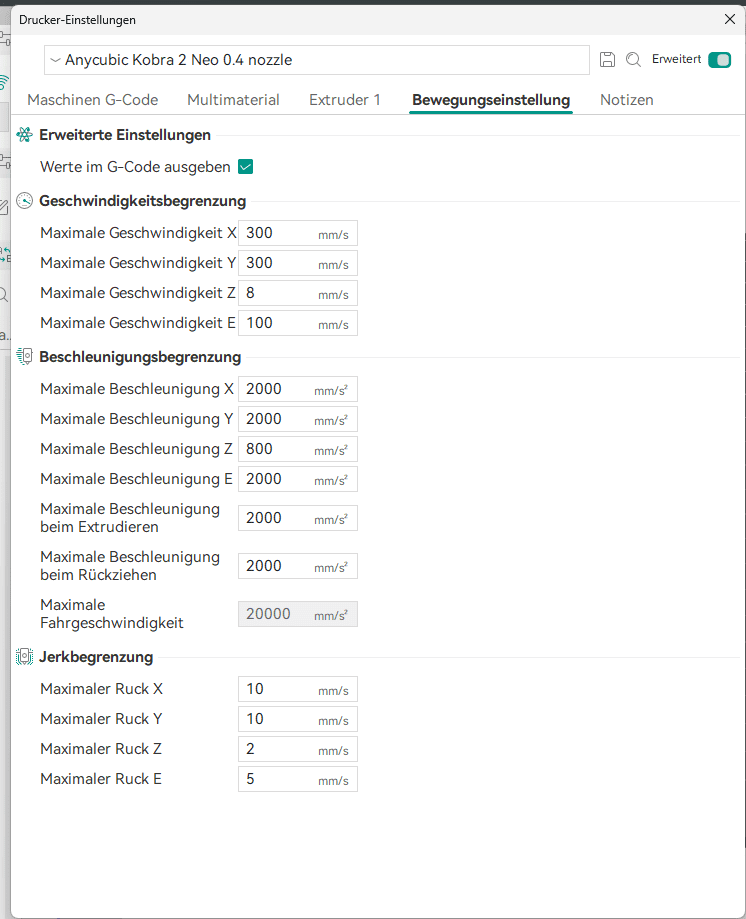Focus the Maximale Beschleunigung Y input
The width and height of the screenshot is (746, 919).
coord(277,419)
